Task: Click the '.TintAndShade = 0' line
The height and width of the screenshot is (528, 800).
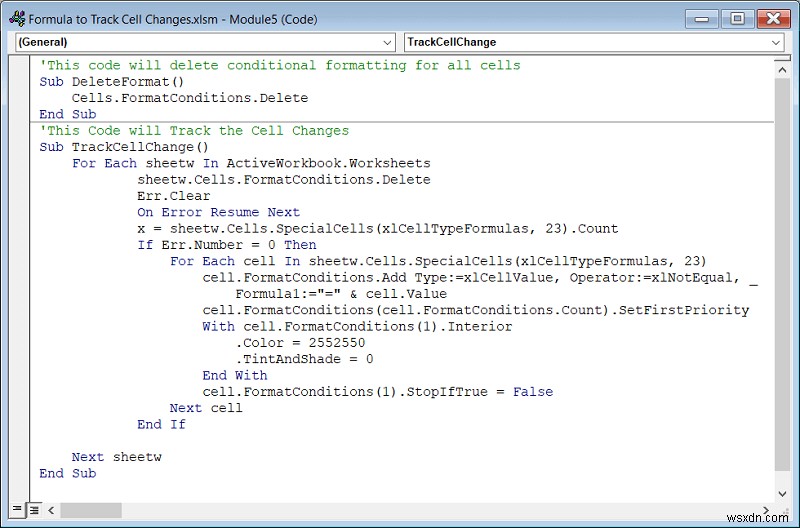Action: pyautogui.click(x=304, y=359)
